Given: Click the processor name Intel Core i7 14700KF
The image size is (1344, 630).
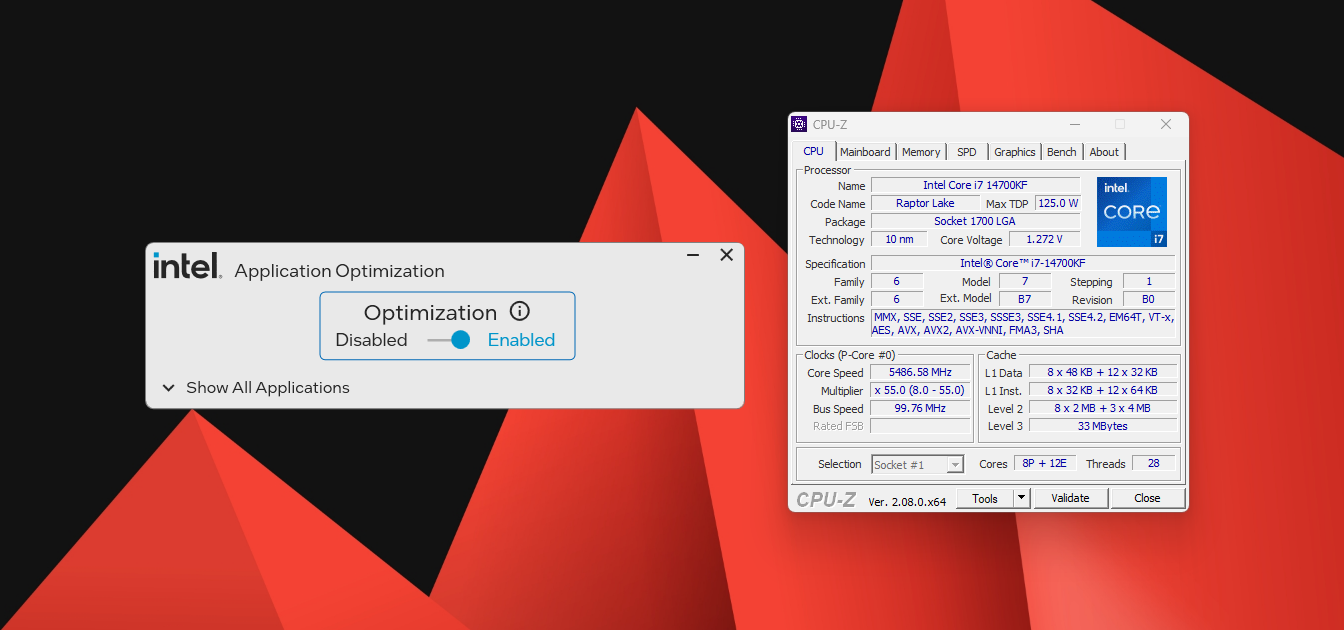Looking at the screenshot, I should coord(975,185).
